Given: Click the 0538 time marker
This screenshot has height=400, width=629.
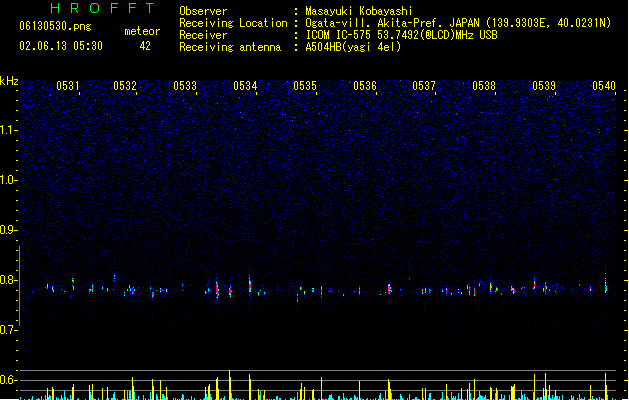Looking at the screenshot, I should 484,85.
